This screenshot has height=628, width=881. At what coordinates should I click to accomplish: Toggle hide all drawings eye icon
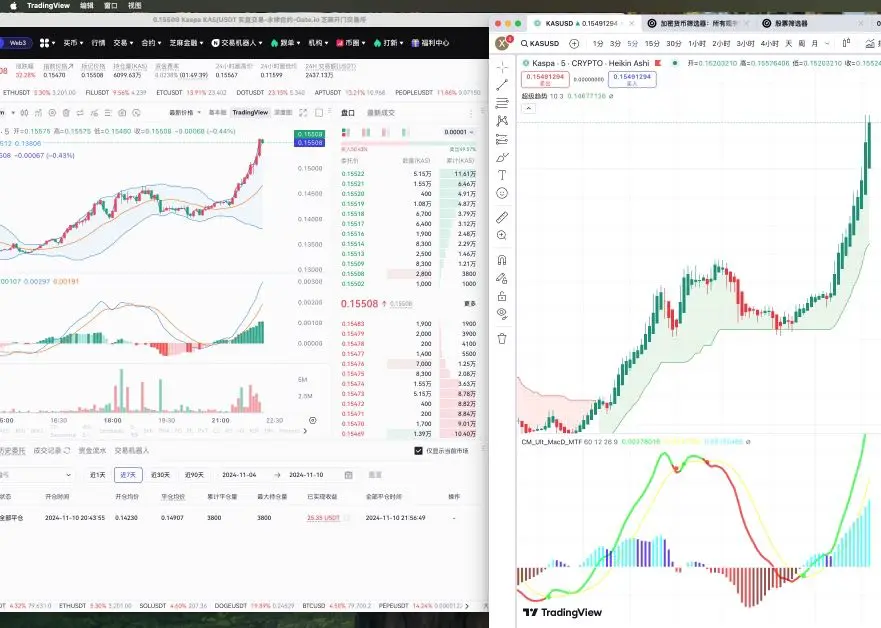[502, 314]
